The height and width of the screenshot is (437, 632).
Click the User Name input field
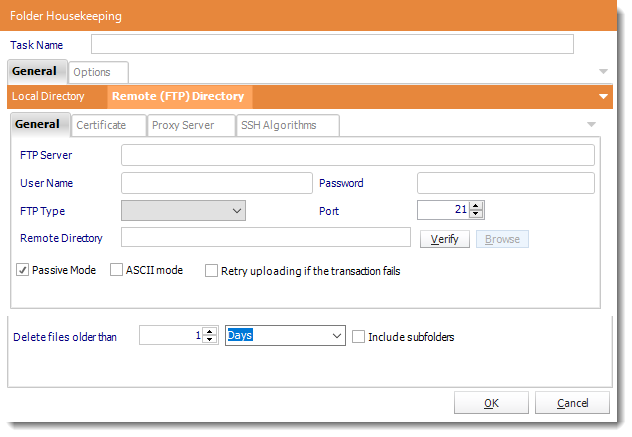coord(217,183)
